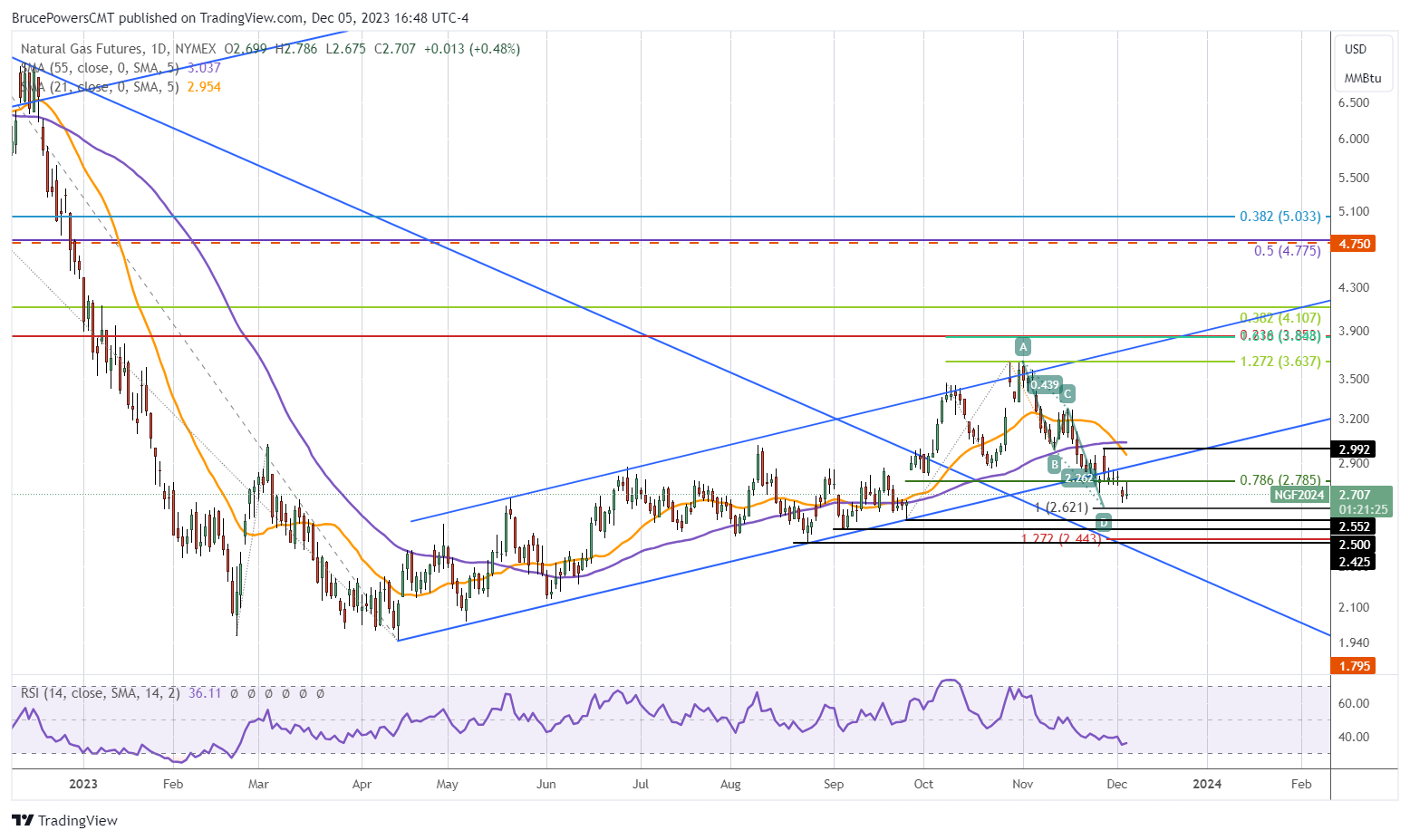Click the 1D timeframe in the legend
The height and width of the screenshot is (840, 1410).
click(159, 49)
